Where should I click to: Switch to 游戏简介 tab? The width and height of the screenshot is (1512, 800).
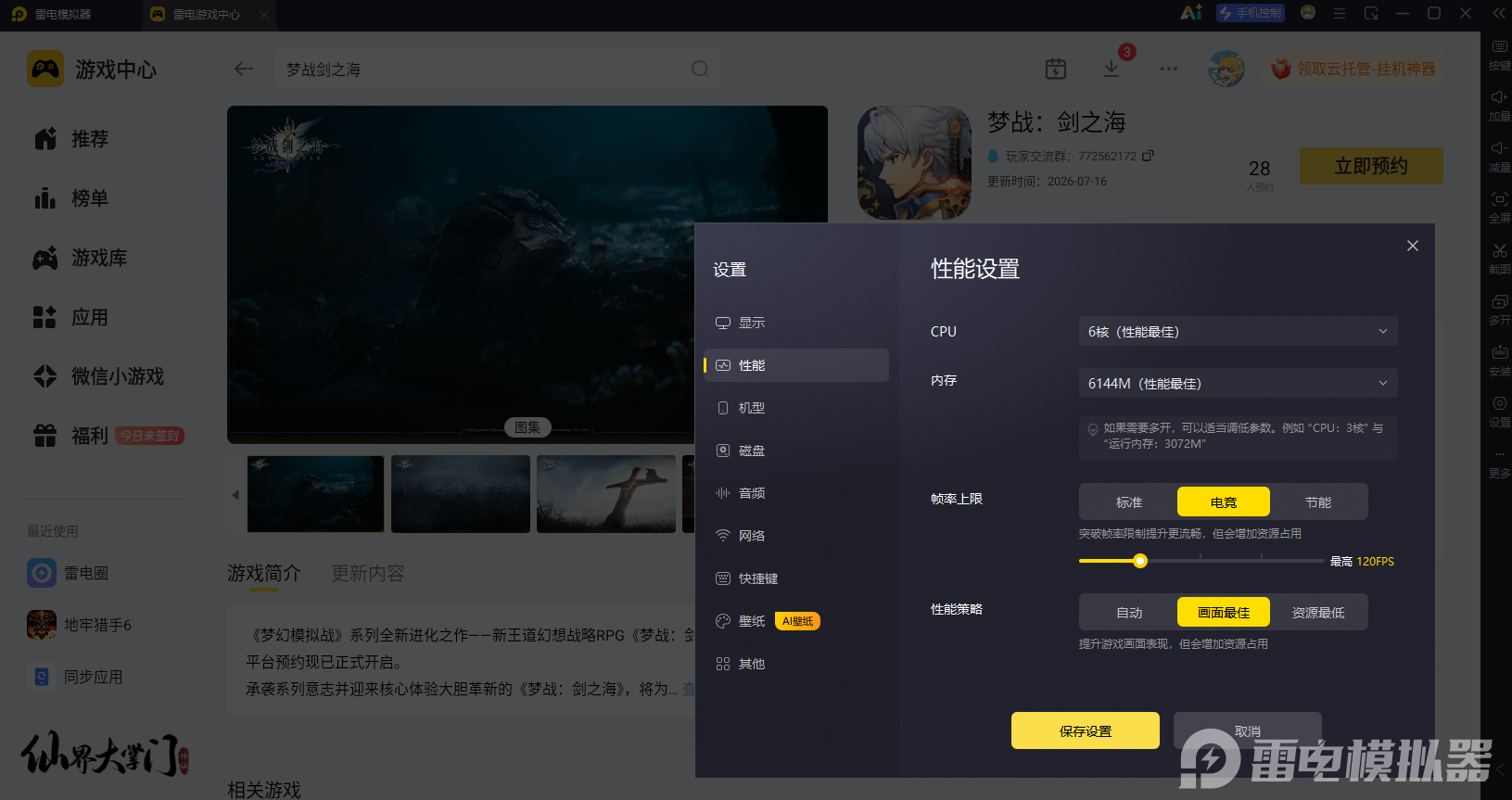[264, 574]
